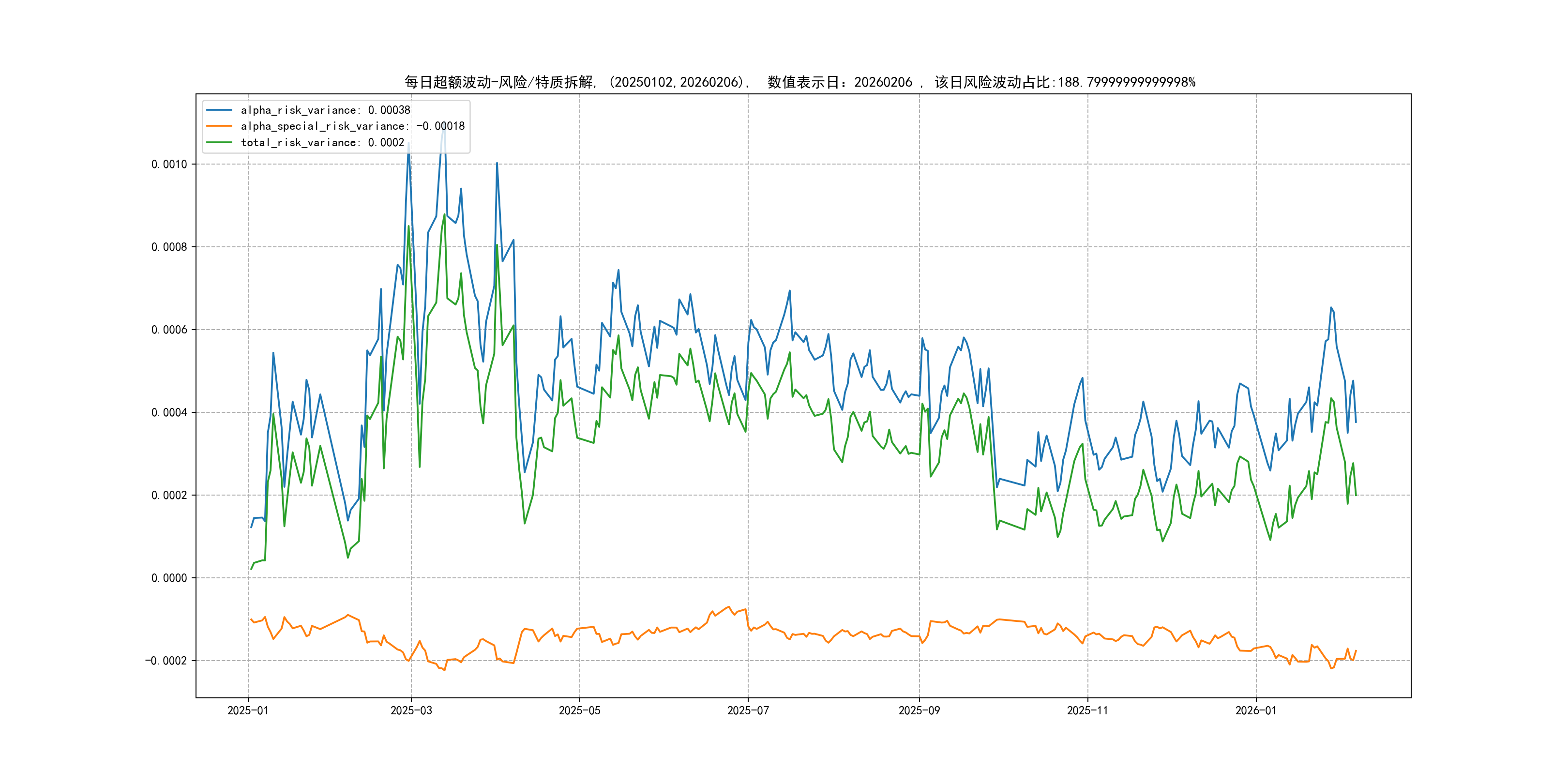The width and height of the screenshot is (1568, 784).
Task: Click the blue alpha_risk_variance legend line
Action: [x=219, y=110]
